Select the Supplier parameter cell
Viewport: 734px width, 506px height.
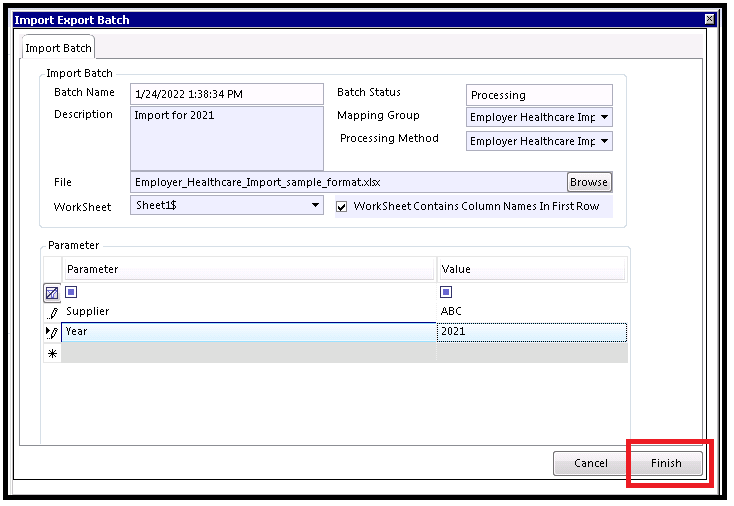point(249,312)
